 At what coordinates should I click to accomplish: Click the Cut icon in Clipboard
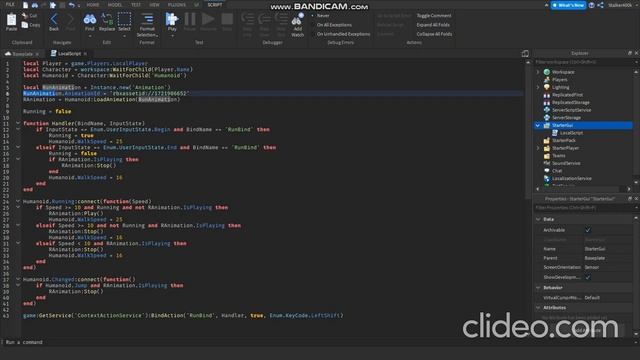[x=25, y=16]
